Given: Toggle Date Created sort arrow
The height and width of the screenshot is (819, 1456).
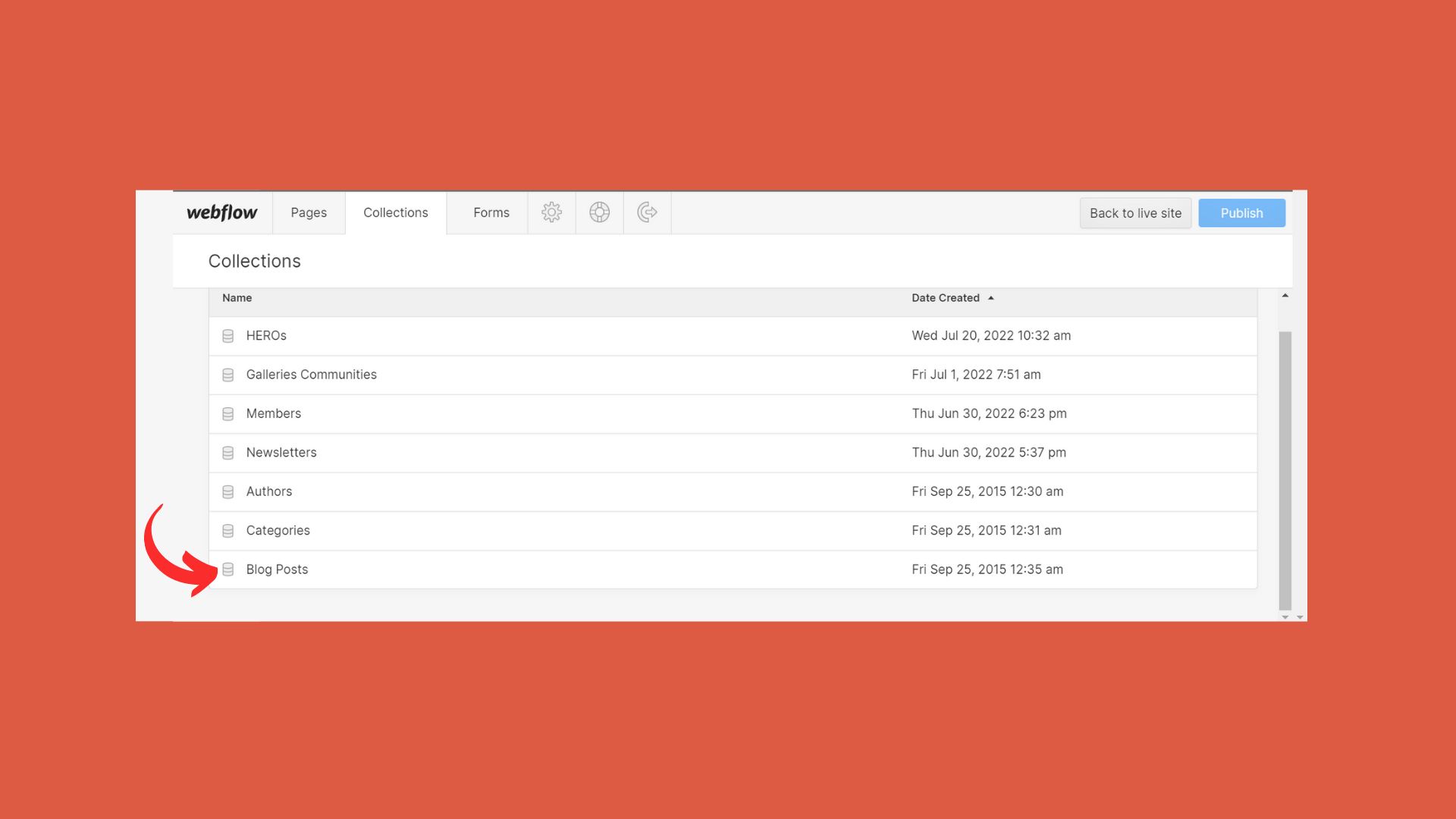Looking at the screenshot, I should coord(990,298).
